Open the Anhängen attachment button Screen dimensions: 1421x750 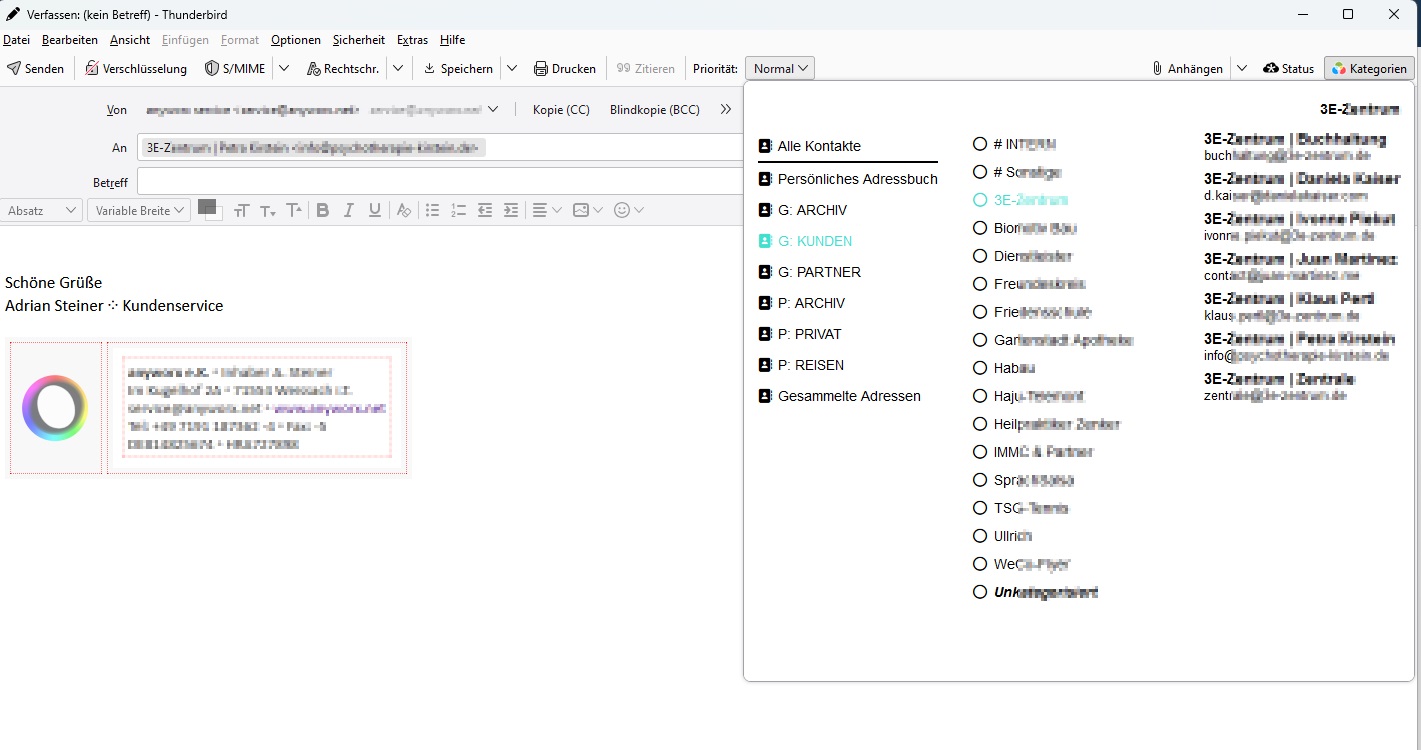tap(1187, 69)
